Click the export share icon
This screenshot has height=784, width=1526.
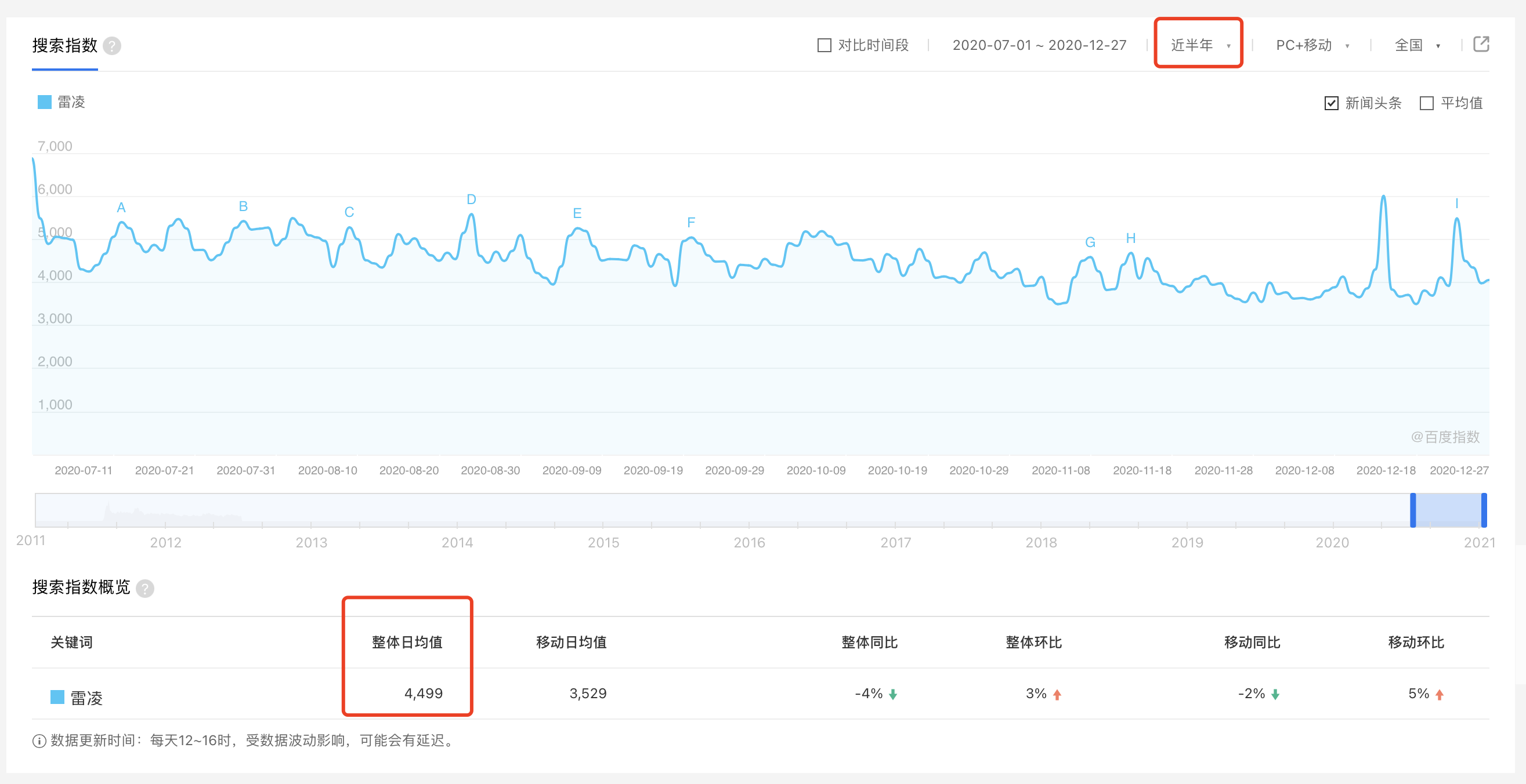1481,45
